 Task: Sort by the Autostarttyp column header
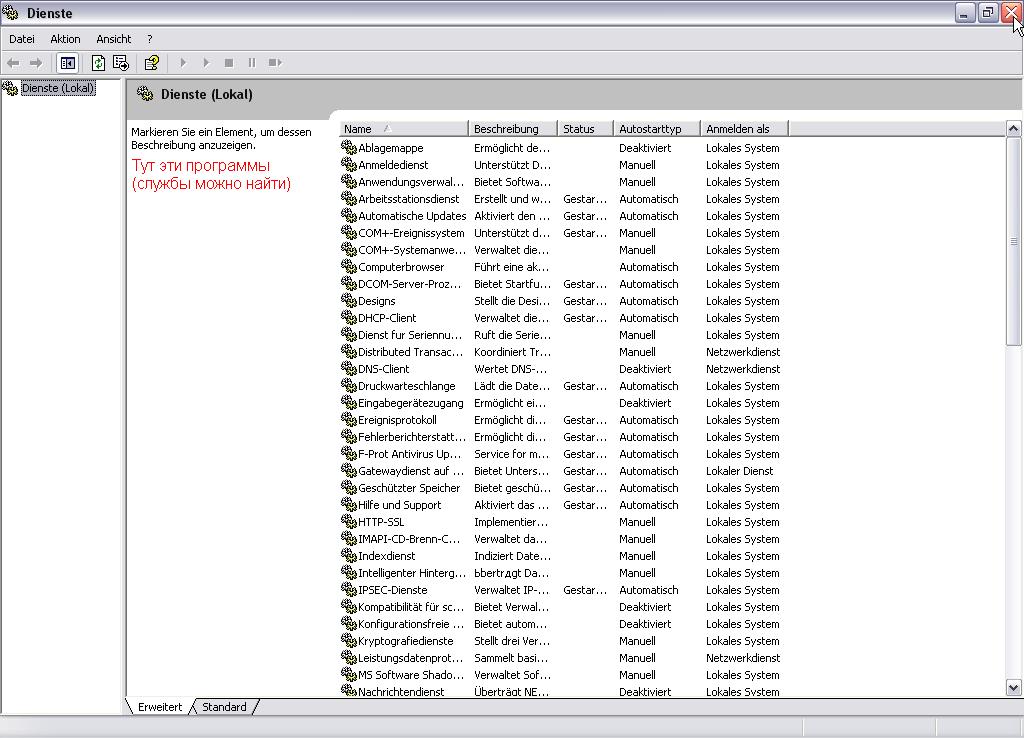pyautogui.click(x=656, y=129)
